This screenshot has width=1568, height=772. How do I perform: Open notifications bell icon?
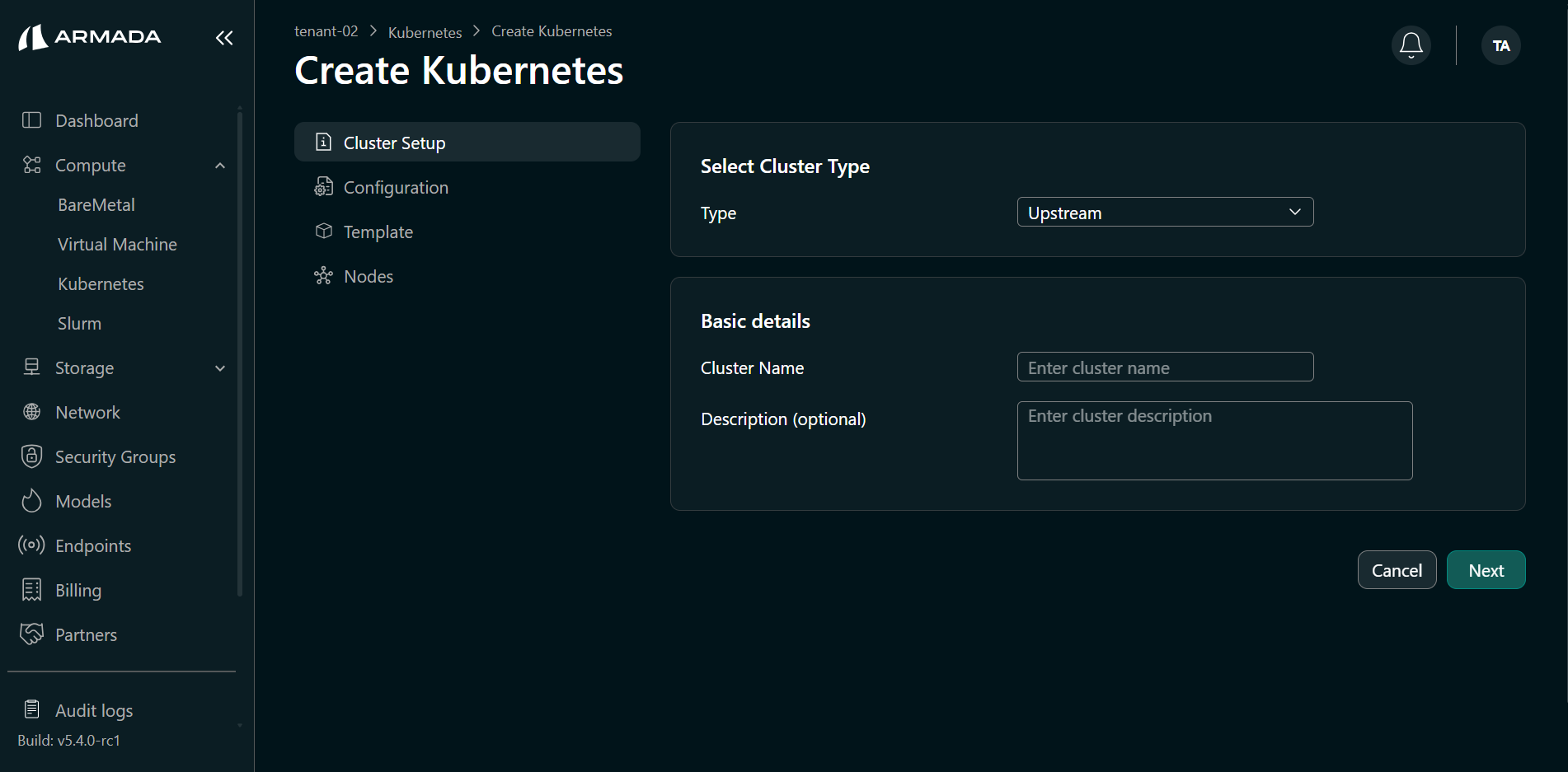coord(1411,45)
